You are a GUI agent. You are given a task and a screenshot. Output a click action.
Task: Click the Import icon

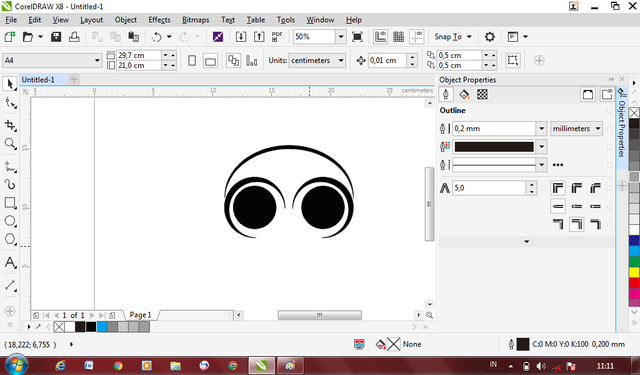241,37
